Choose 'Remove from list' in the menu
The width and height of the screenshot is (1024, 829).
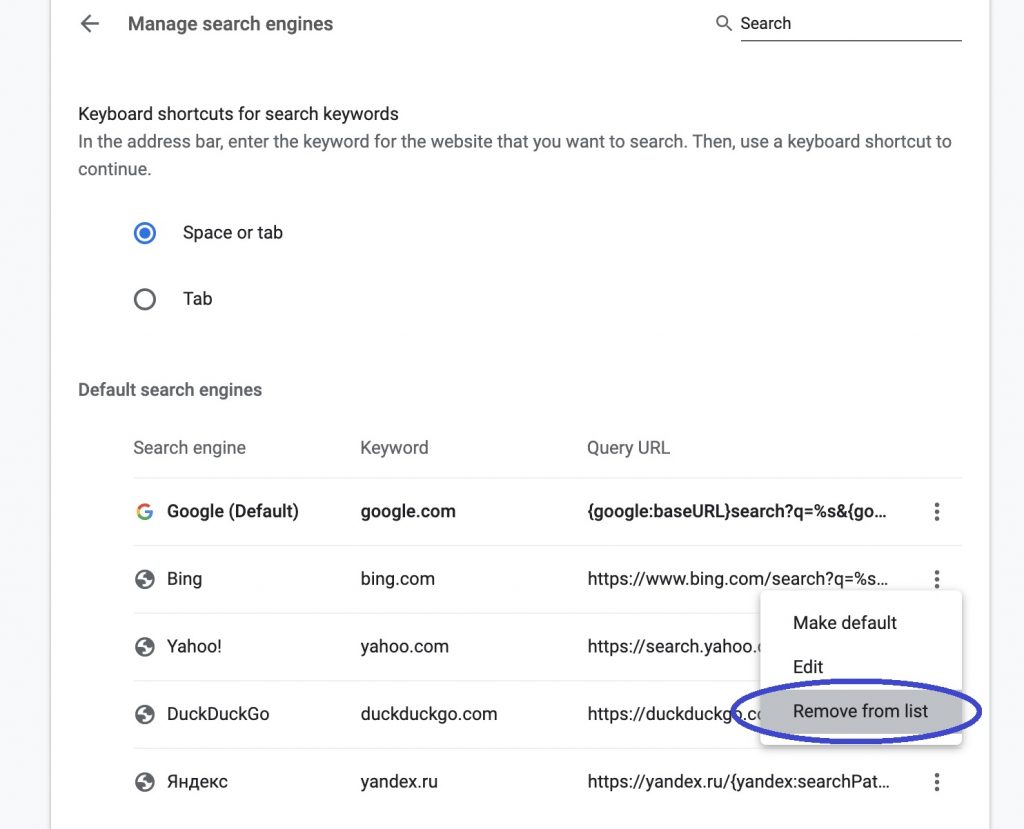click(x=861, y=711)
